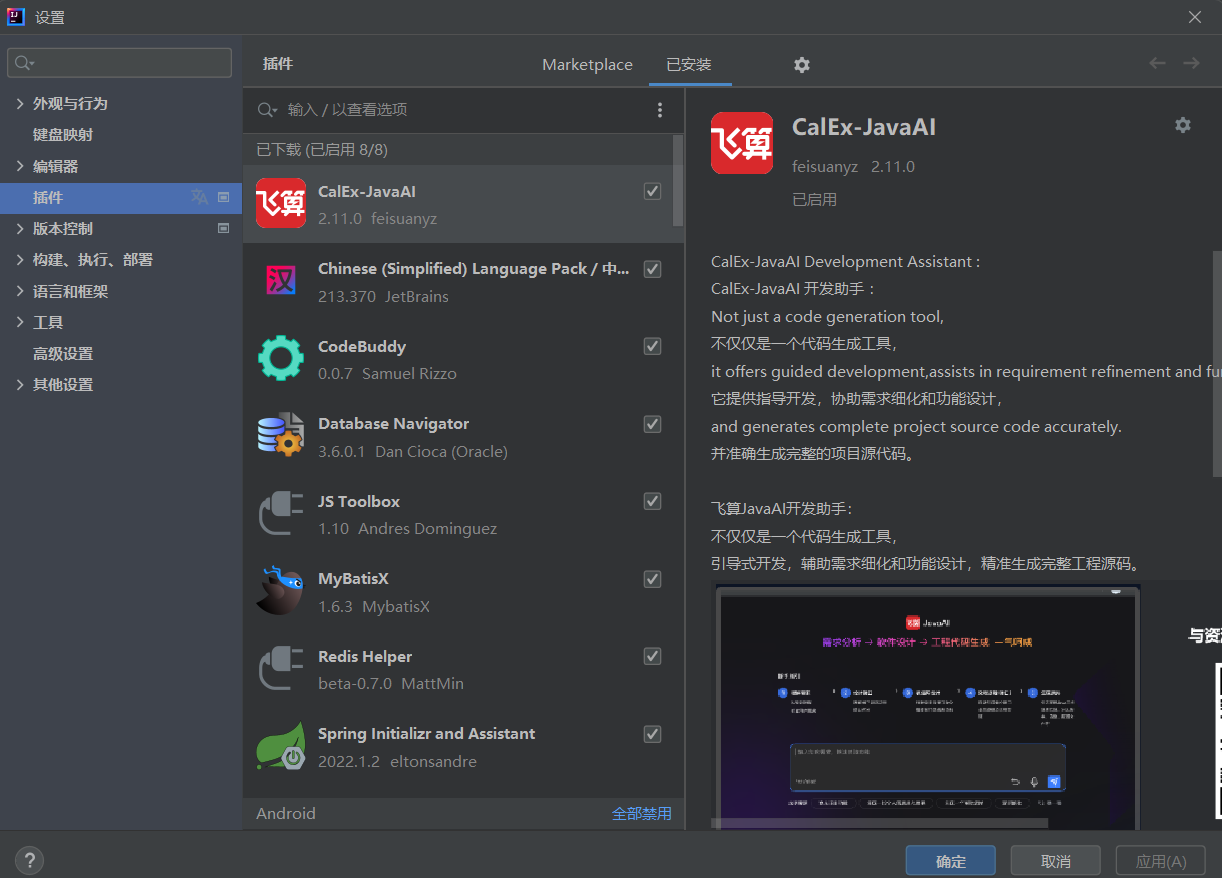The image size is (1222, 878).
Task: Click the settings search magnifier icon
Action: click(24, 63)
